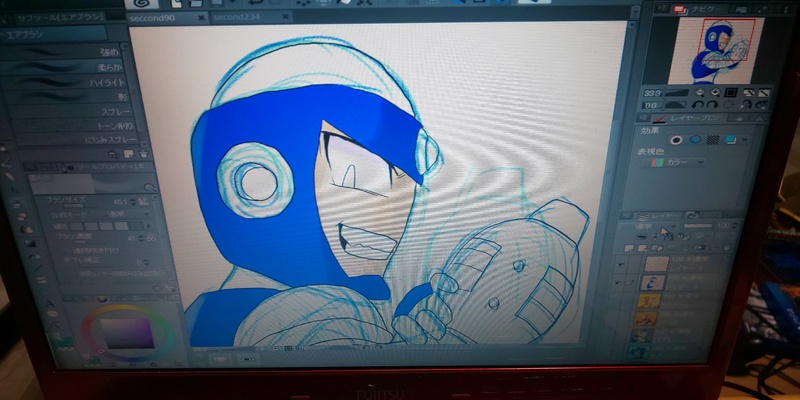Choose the 影 airbrush preset
The image size is (800, 400).
65,96
